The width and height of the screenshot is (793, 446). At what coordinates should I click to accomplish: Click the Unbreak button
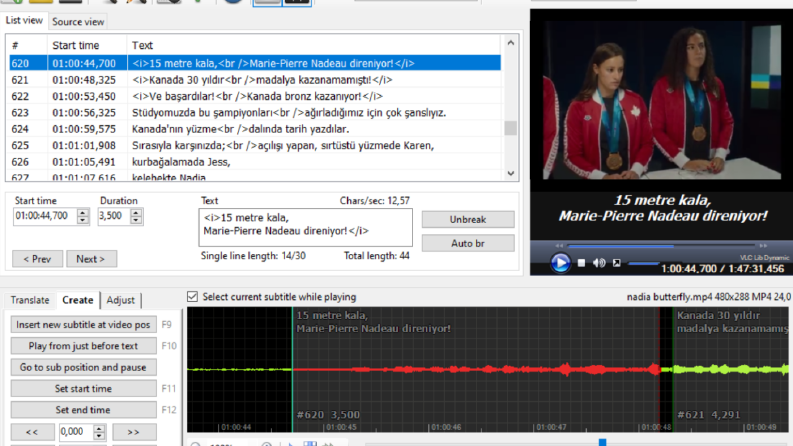[x=468, y=219]
